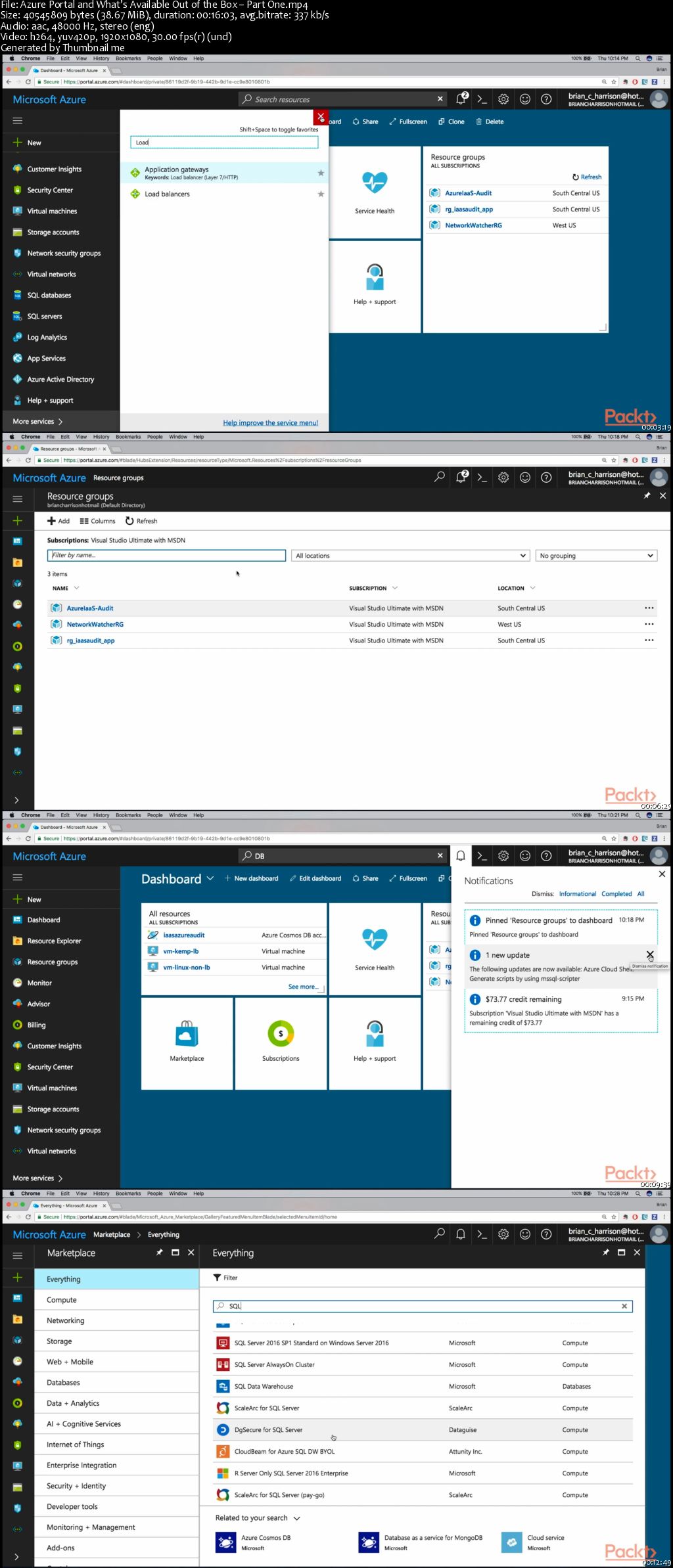Click "Edit dashboard" pencil button

pos(315,878)
